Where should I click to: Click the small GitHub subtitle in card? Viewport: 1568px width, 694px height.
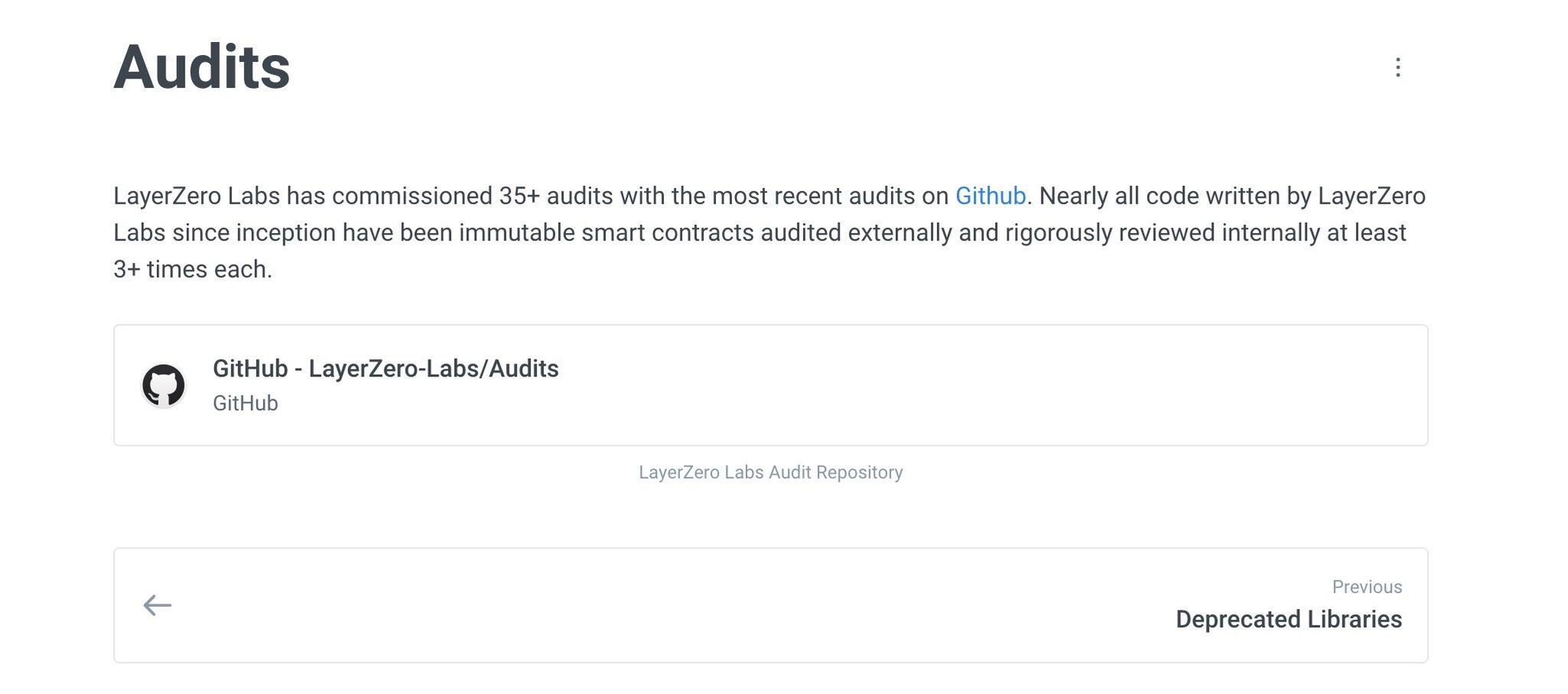(245, 403)
